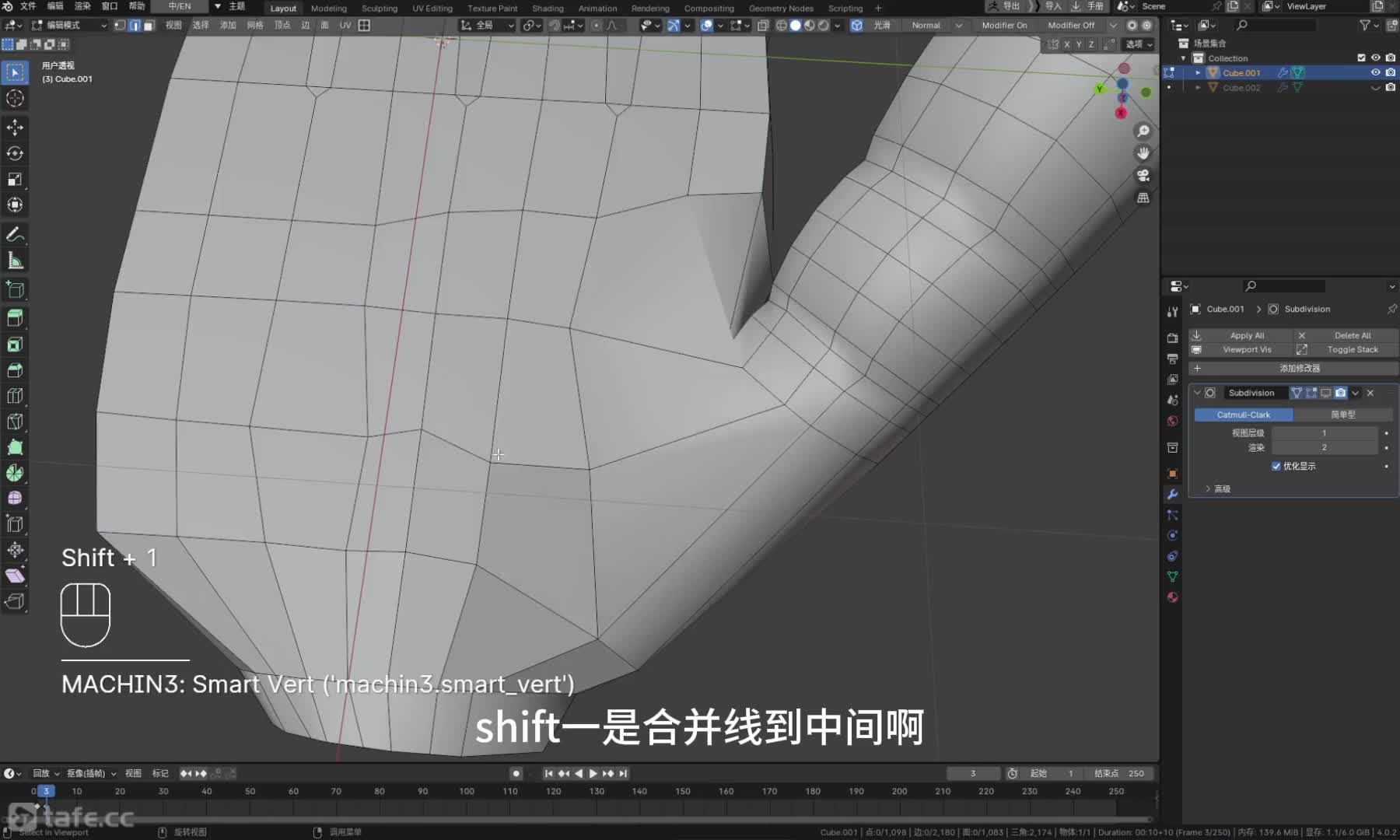Select the Move tool in left toolbar
This screenshot has width=1400, height=840.
tap(15, 128)
